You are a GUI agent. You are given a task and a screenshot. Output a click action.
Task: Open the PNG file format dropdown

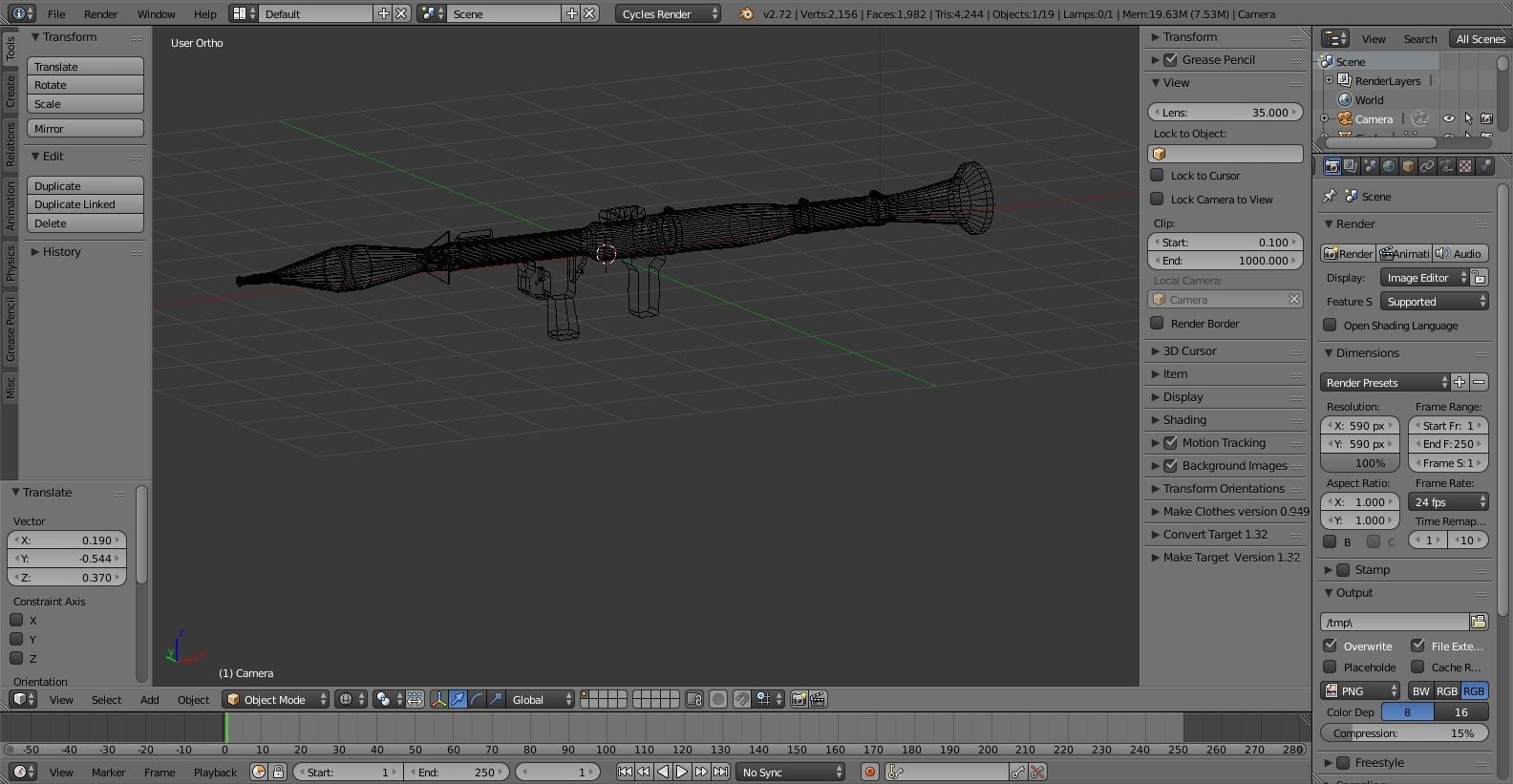[1361, 690]
